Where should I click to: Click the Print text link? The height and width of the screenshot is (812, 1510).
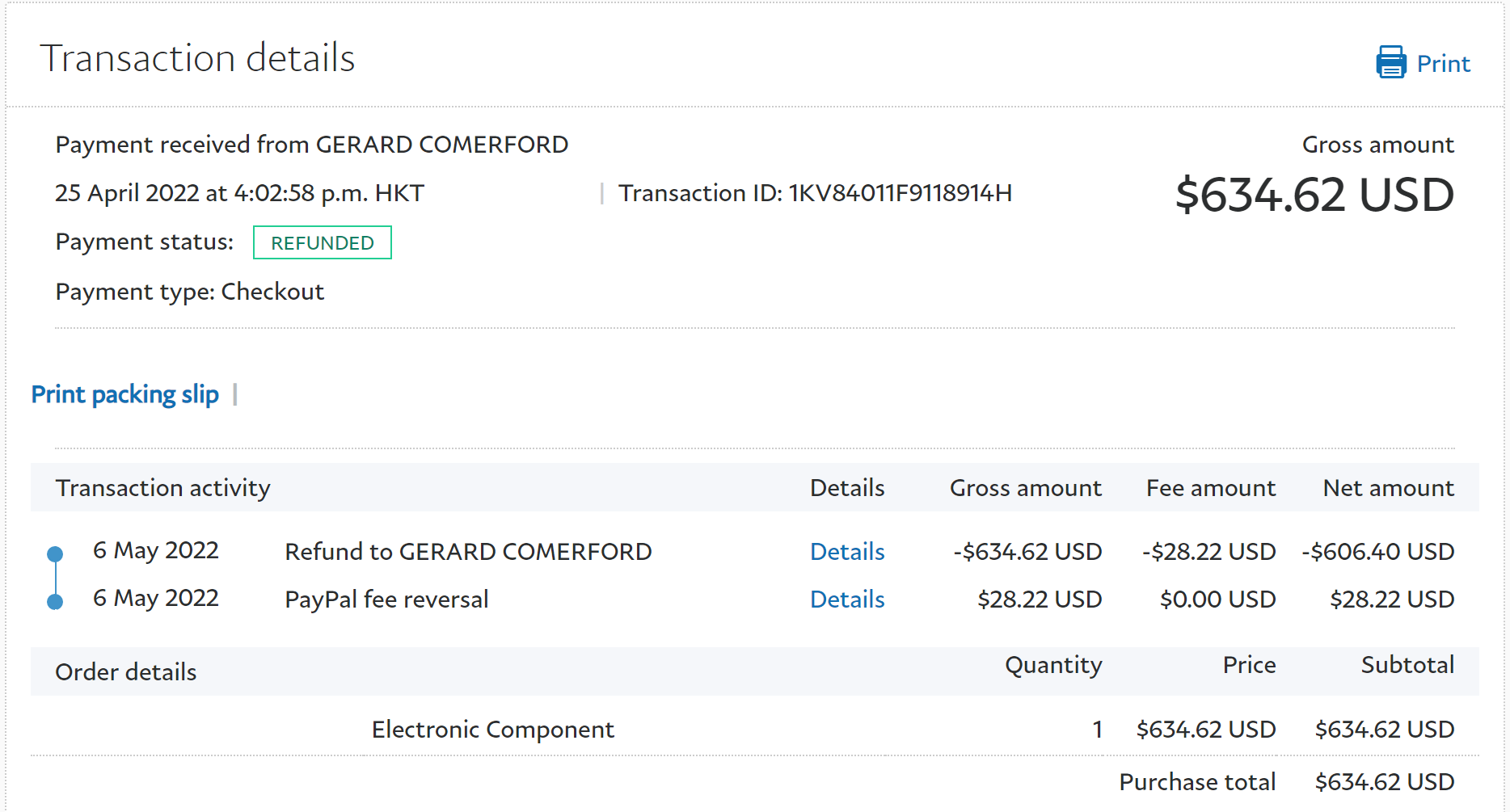(x=1443, y=64)
